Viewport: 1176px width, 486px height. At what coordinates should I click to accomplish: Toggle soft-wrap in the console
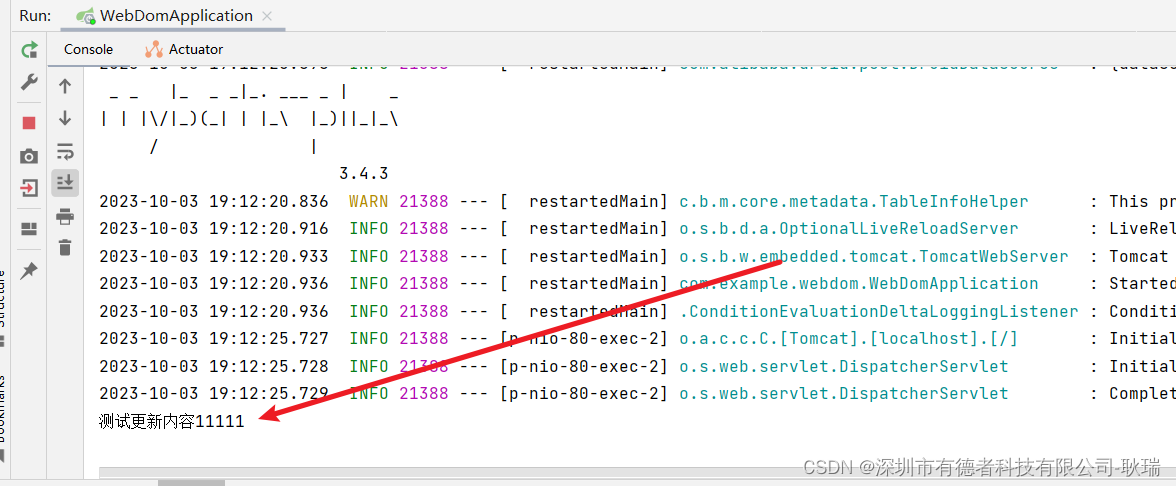click(x=65, y=151)
